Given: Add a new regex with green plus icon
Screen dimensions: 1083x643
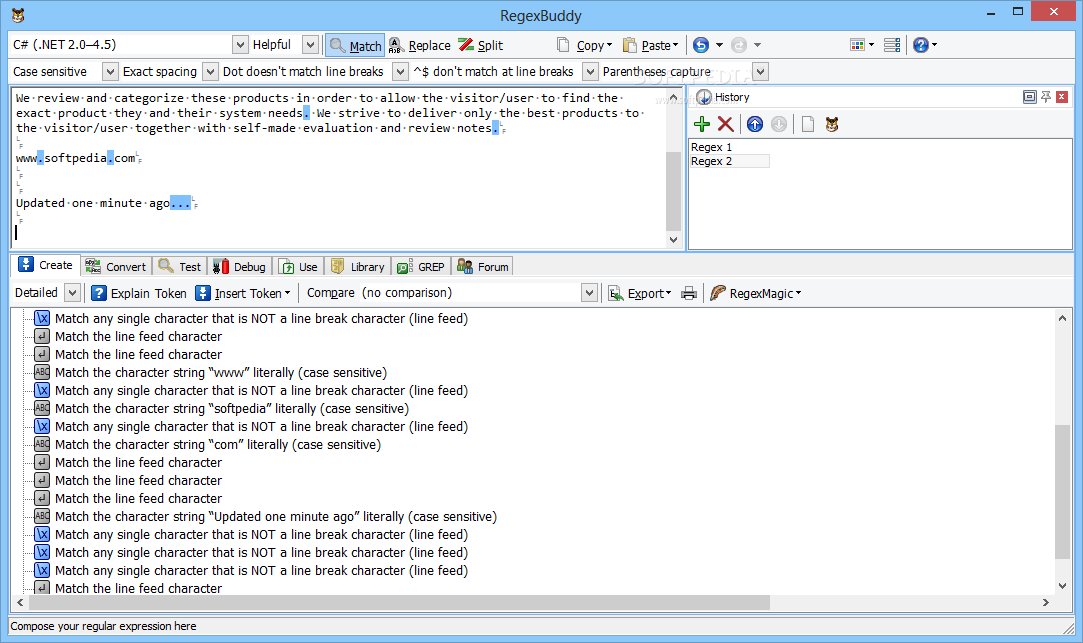Looking at the screenshot, I should click(x=702, y=124).
